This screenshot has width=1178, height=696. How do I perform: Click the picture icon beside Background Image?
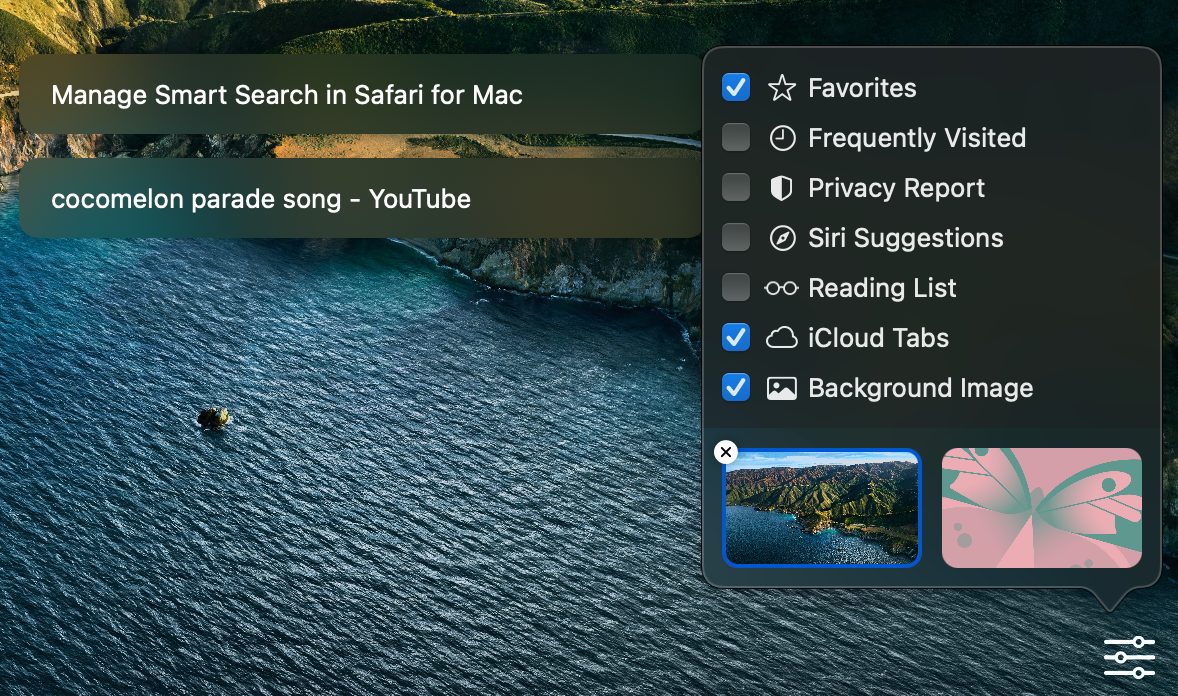point(783,388)
